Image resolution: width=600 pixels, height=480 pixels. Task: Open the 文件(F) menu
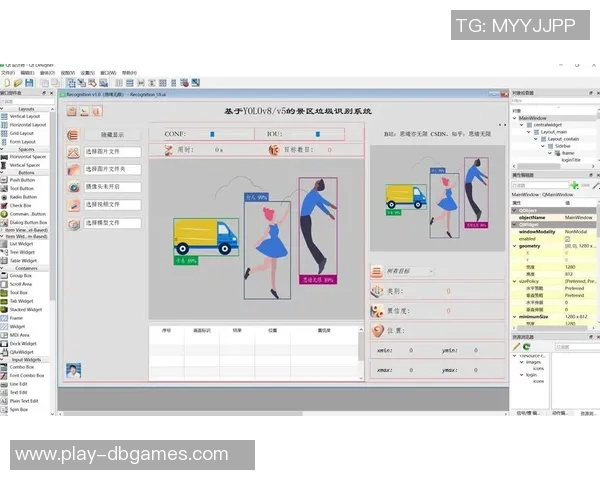tap(8, 73)
